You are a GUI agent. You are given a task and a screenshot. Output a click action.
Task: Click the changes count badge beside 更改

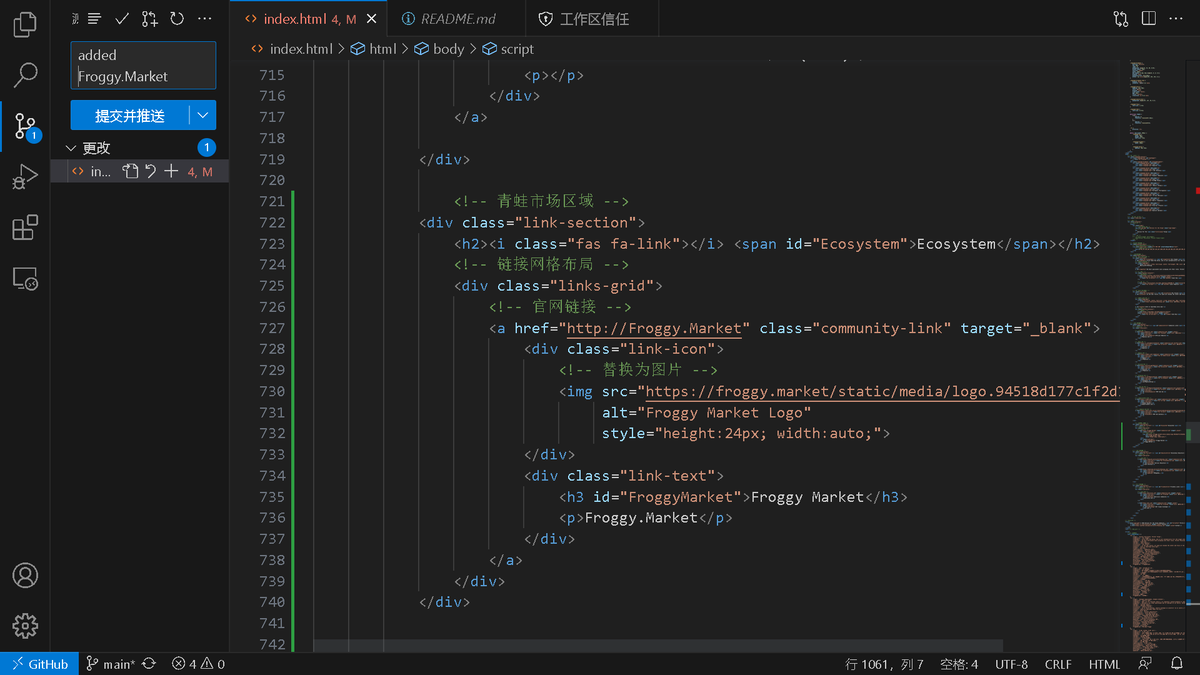click(x=206, y=148)
